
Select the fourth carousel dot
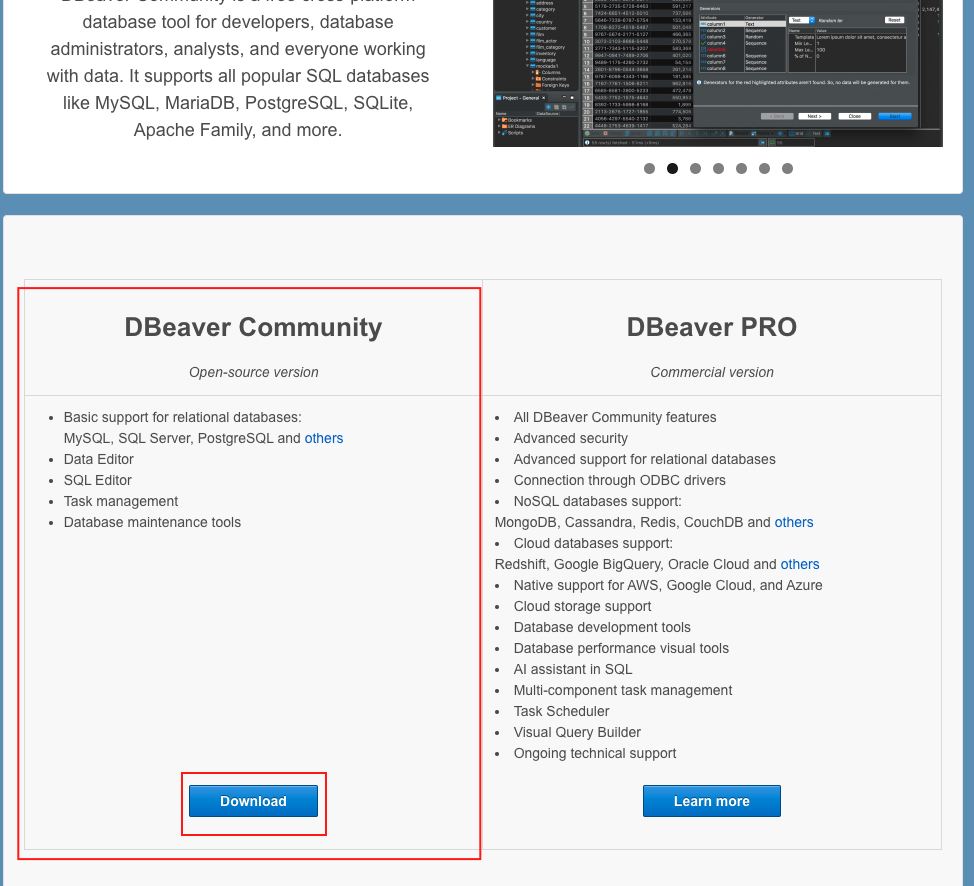(718, 168)
